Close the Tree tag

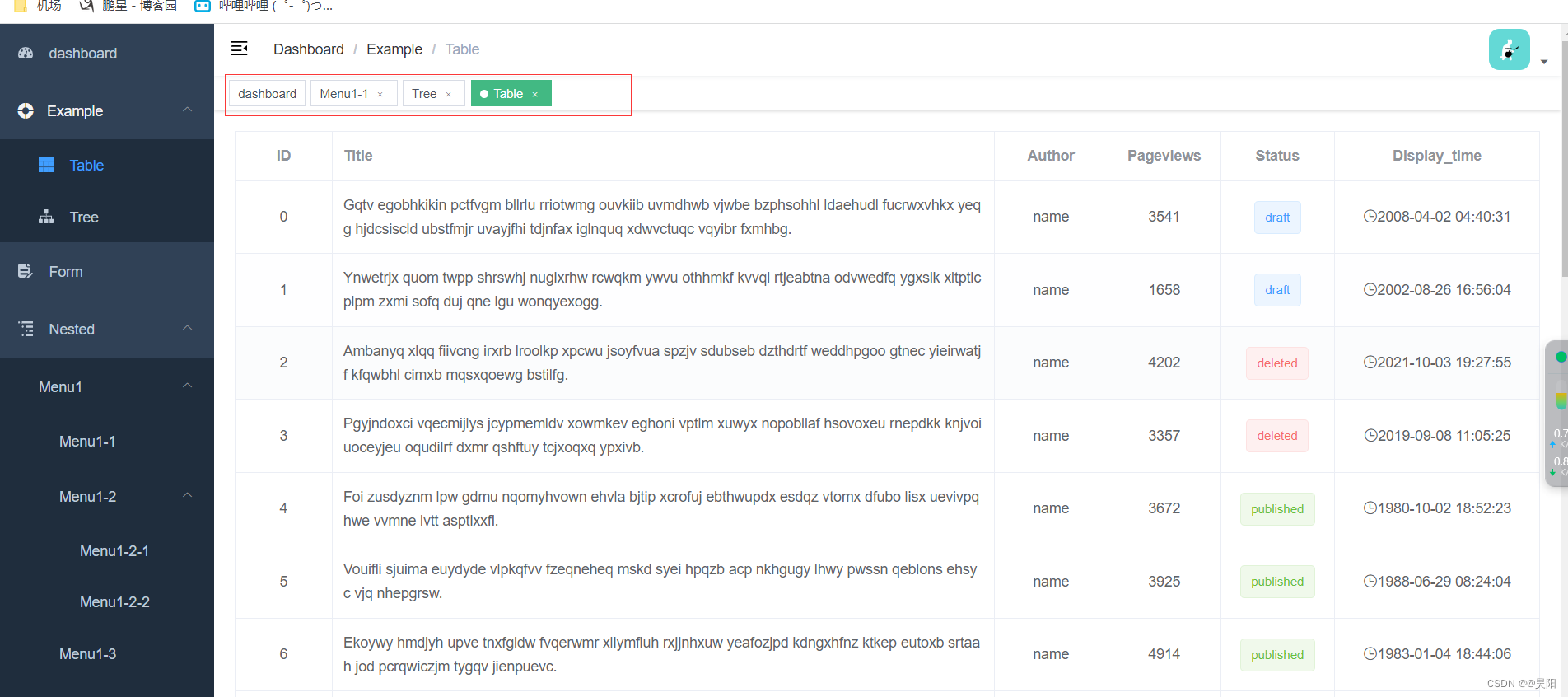click(x=448, y=94)
